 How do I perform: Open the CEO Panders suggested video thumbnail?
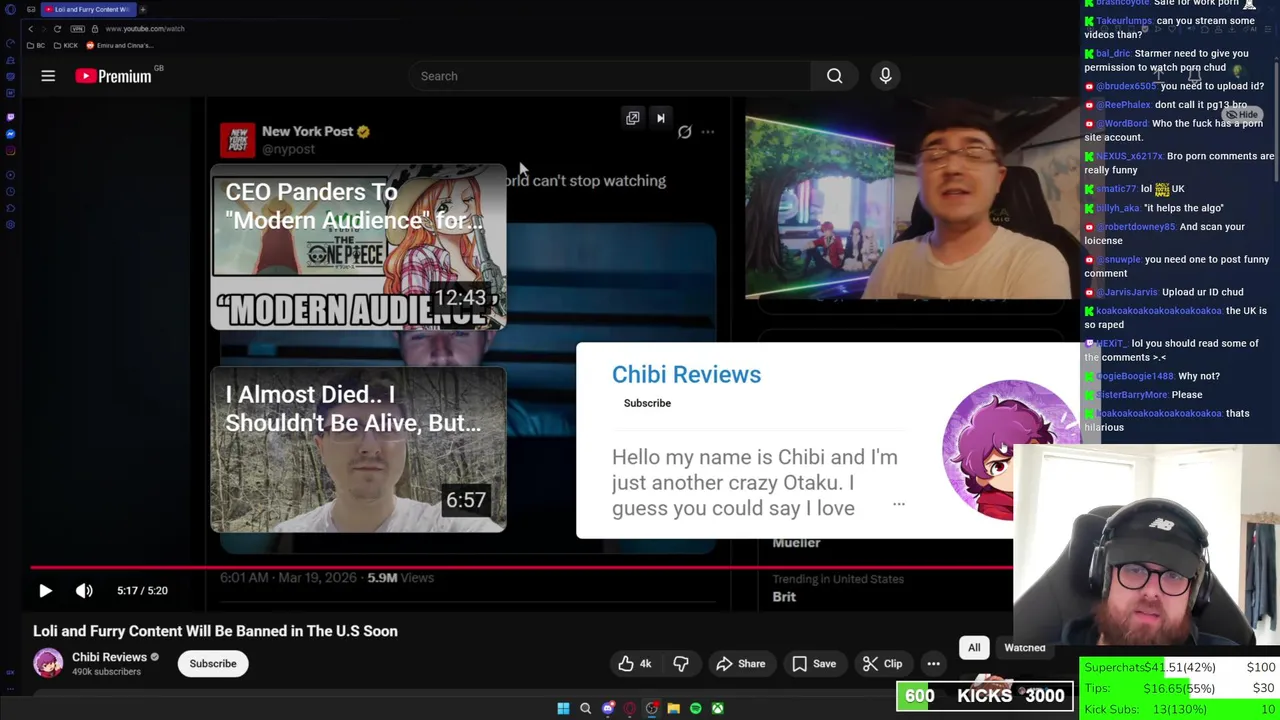(x=358, y=247)
